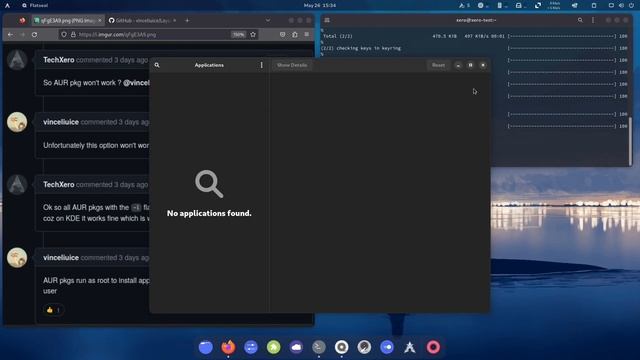Open the Firefox hamburger application menu
This screenshot has height=360, width=640.
pyautogui.click(x=307, y=35)
